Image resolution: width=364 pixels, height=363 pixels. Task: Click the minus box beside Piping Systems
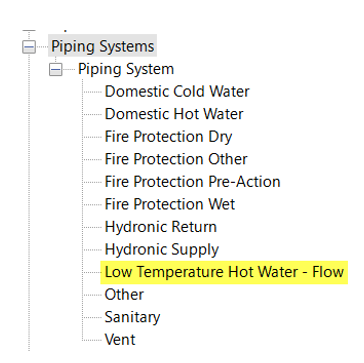point(29,47)
